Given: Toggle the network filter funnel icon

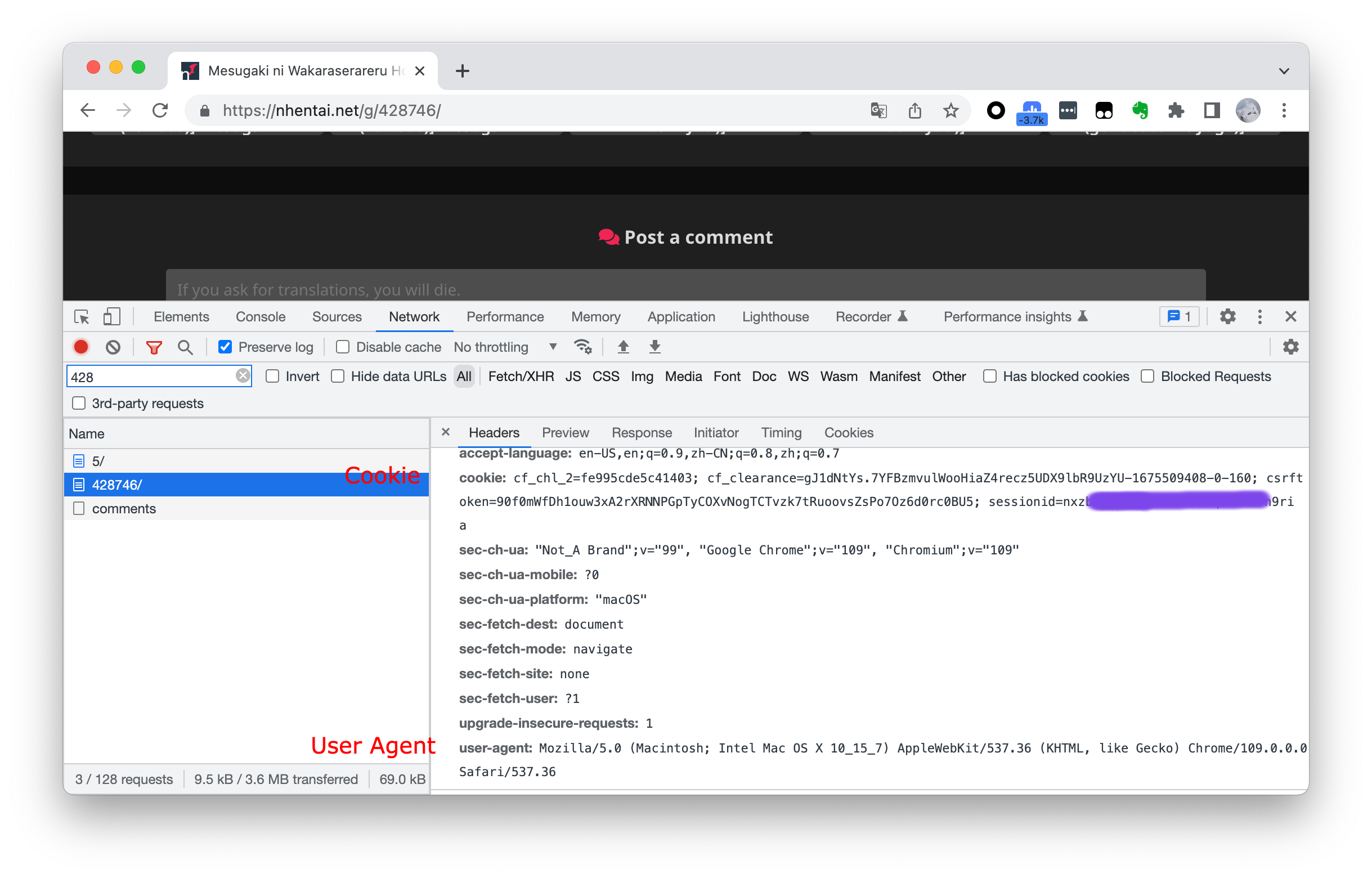Looking at the screenshot, I should coord(154,347).
